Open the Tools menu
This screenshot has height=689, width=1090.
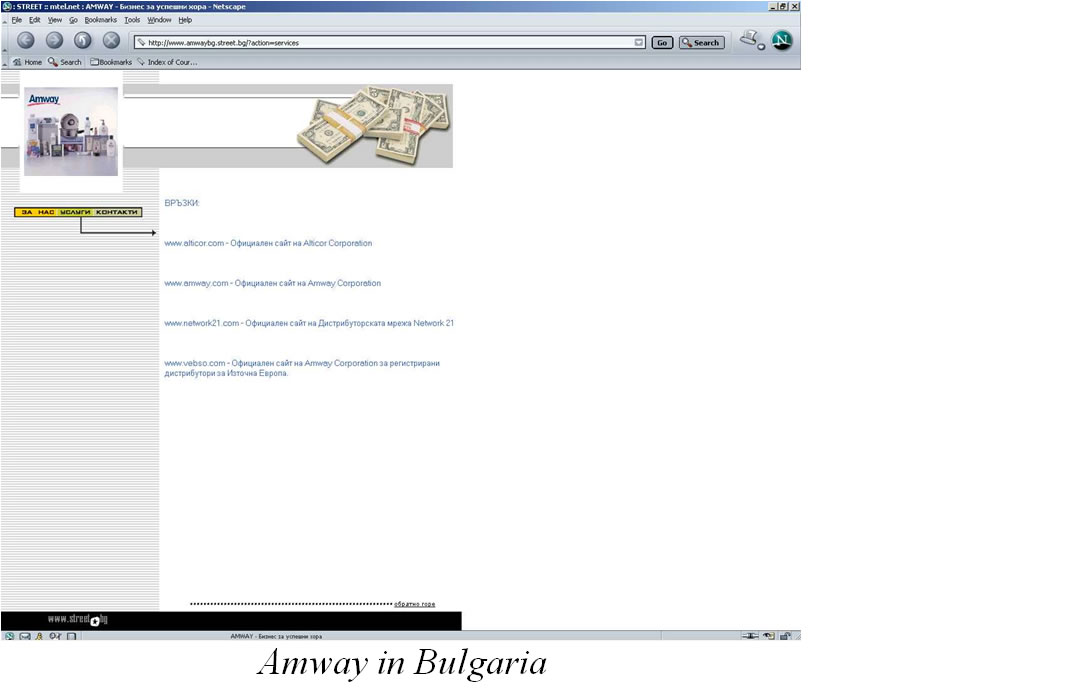132,20
